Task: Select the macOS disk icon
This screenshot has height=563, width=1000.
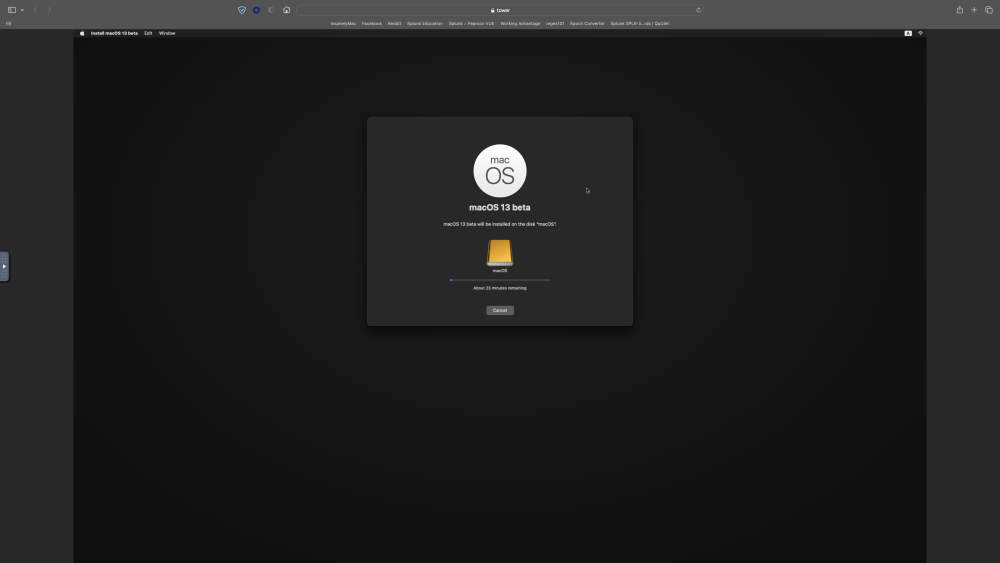Action: (x=500, y=252)
